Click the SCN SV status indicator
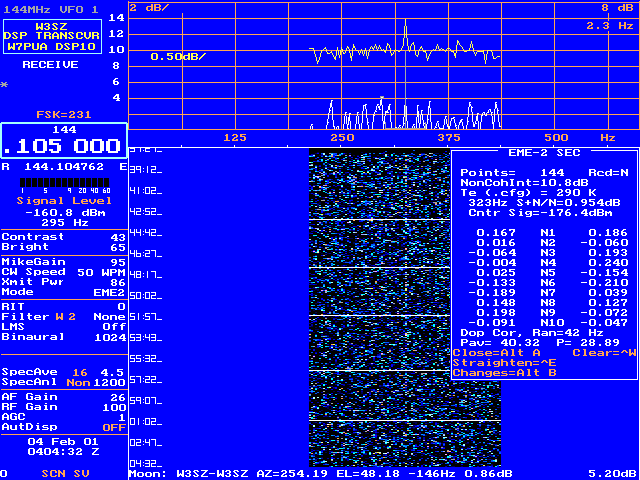Image resolution: width=640 pixels, height=480 pixels. [65, 474]
